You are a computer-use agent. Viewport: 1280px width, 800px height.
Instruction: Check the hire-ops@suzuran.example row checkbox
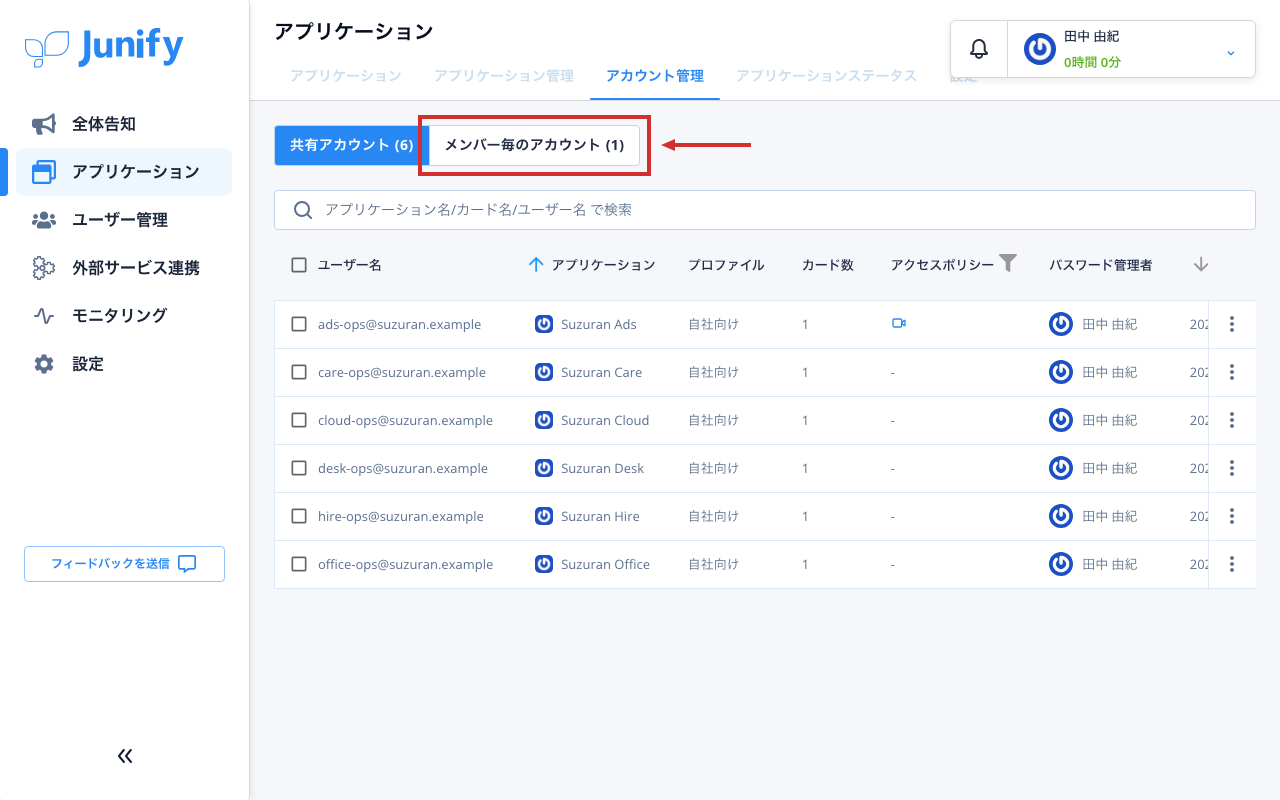click(x=299, y=516)
